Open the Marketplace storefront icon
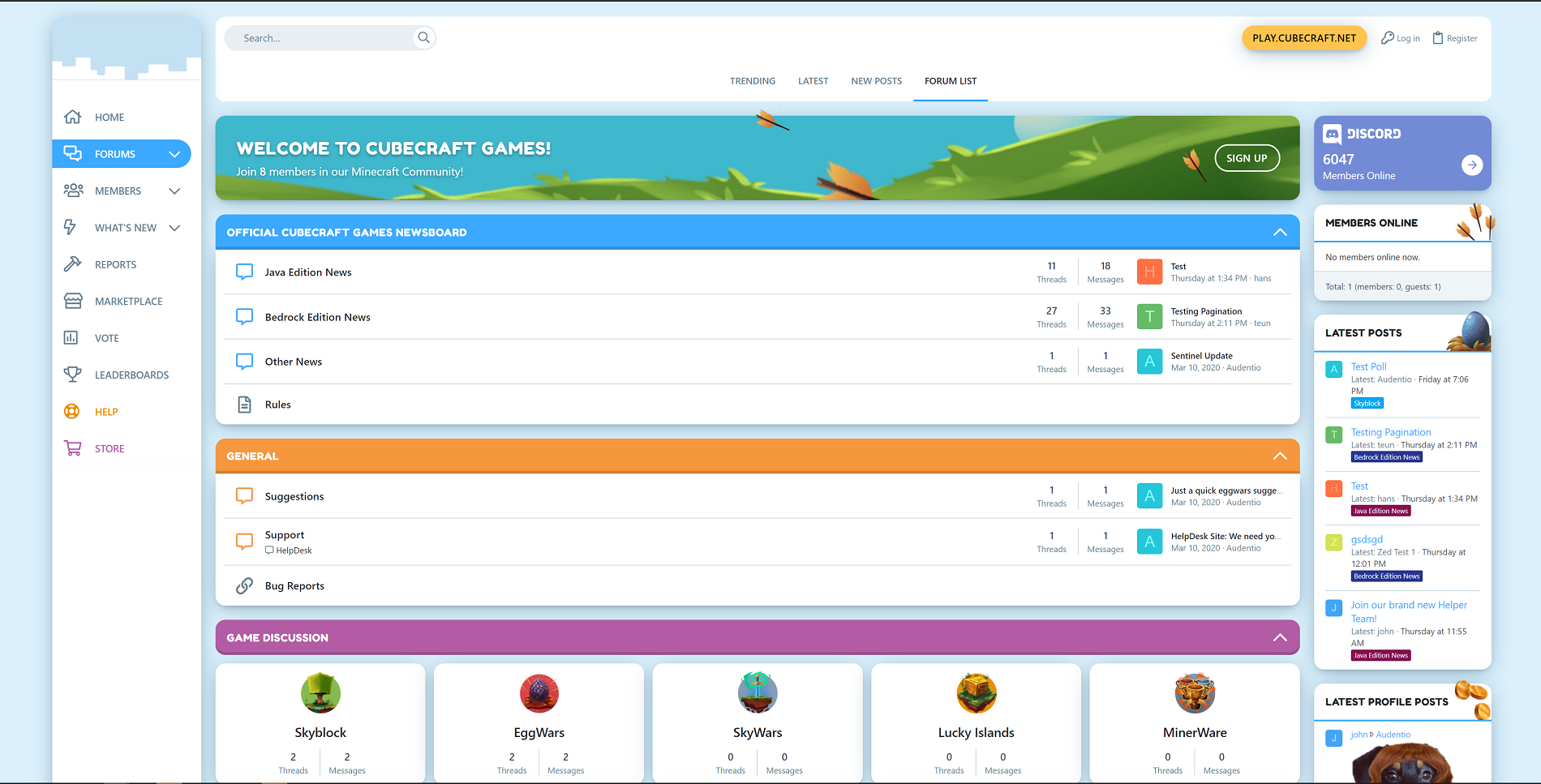 point(73,301)
